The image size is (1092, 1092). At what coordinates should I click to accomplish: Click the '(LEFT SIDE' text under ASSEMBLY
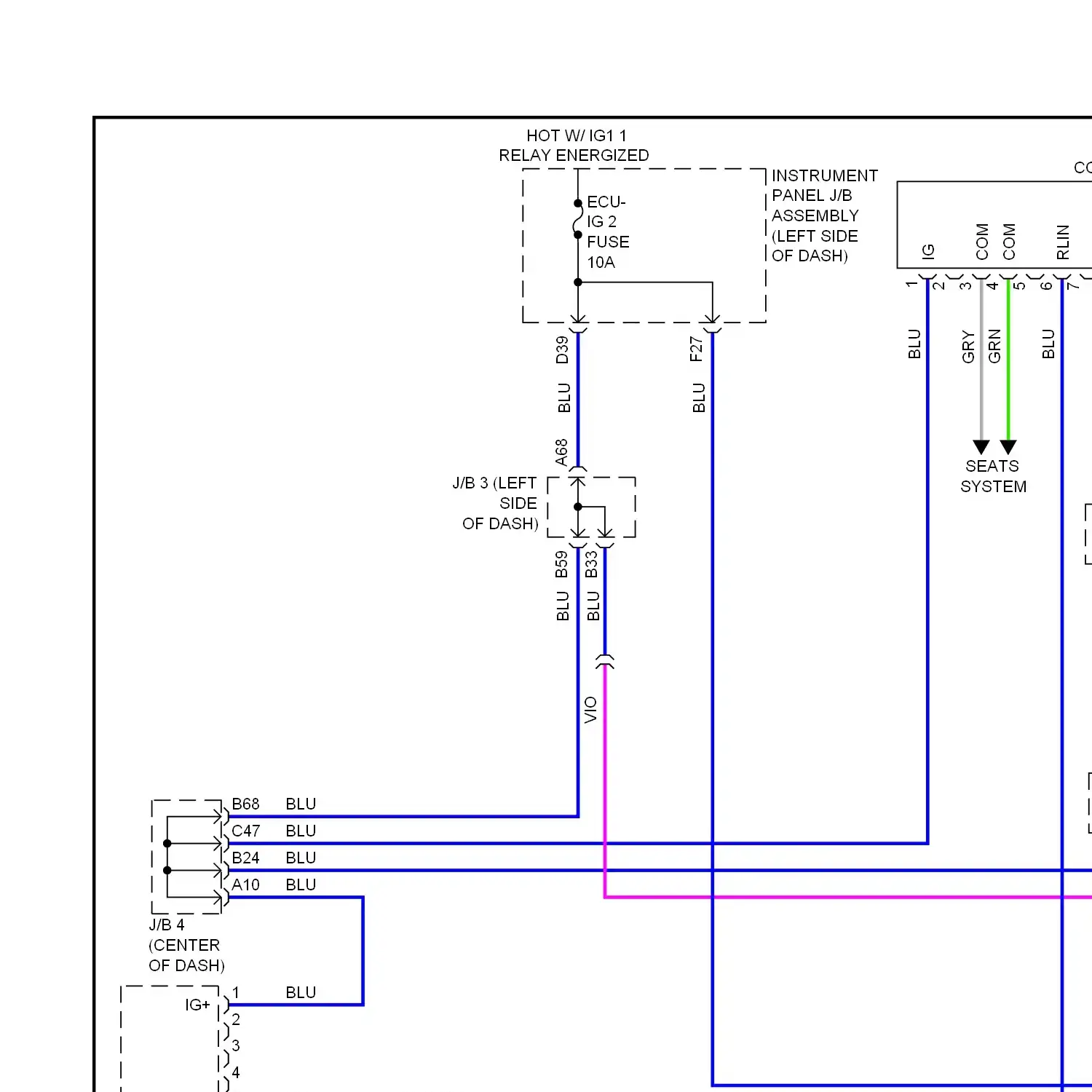815,236
